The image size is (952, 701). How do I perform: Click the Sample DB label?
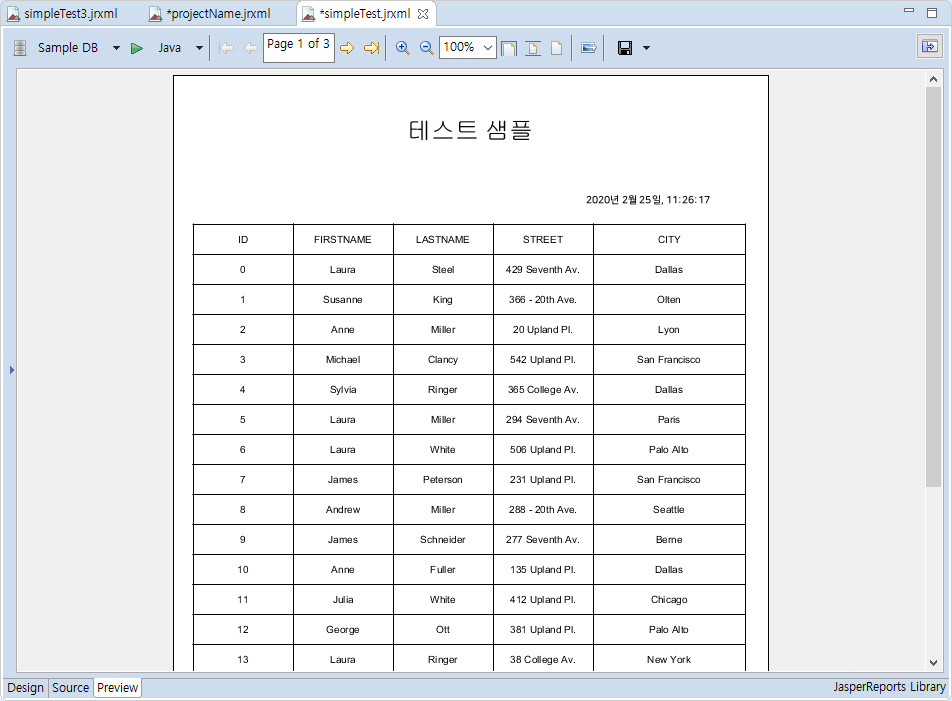coord(68,48)
